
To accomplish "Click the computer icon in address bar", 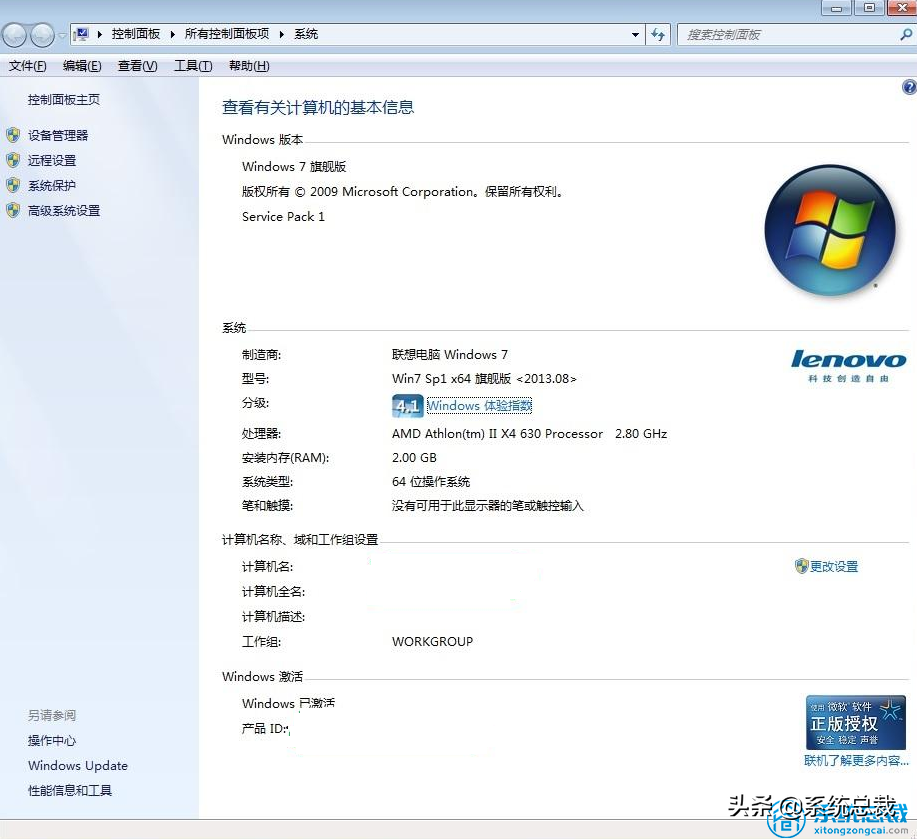I will pos(82,34).
